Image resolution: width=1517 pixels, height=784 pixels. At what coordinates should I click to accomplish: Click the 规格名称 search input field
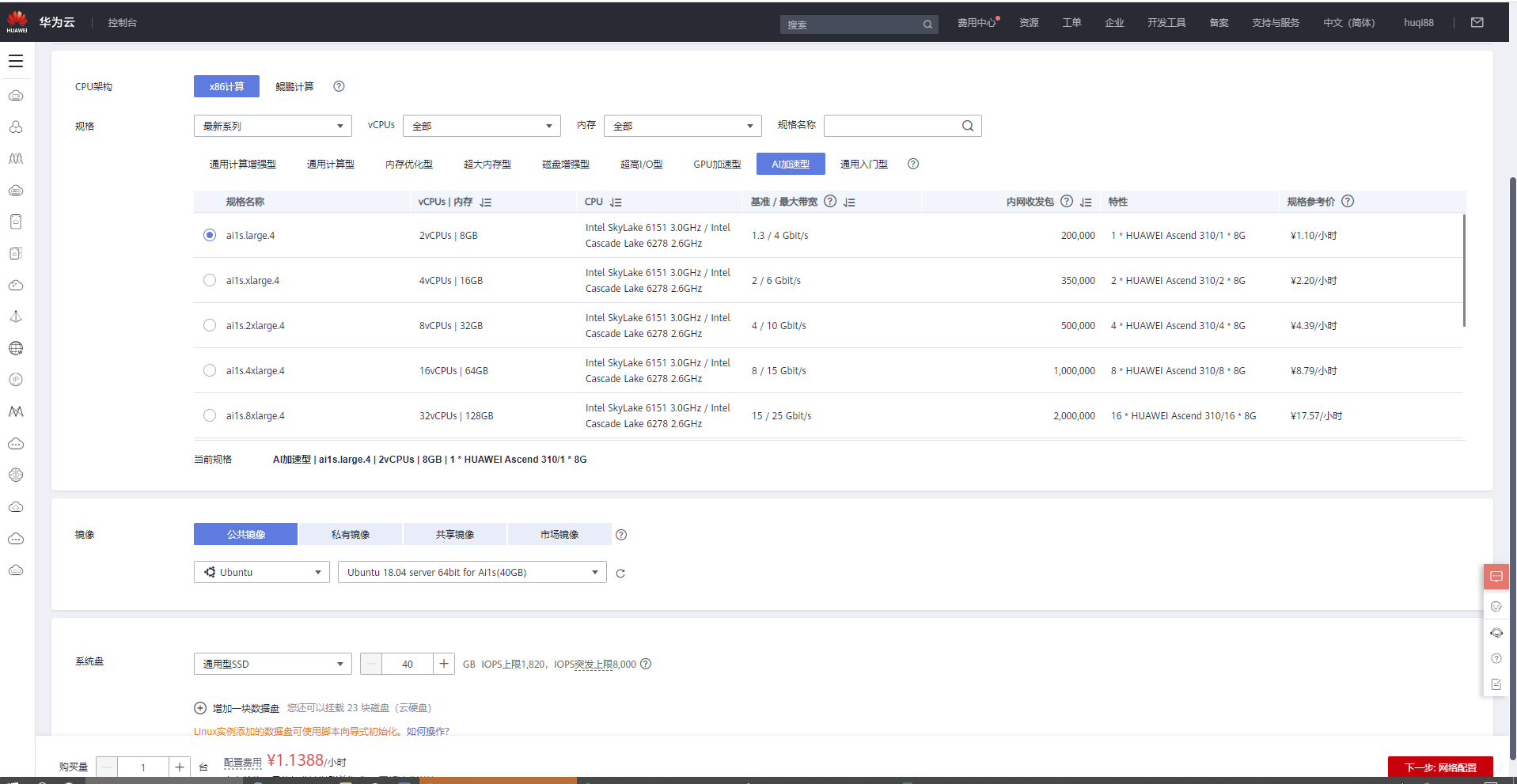pos(903,126)
